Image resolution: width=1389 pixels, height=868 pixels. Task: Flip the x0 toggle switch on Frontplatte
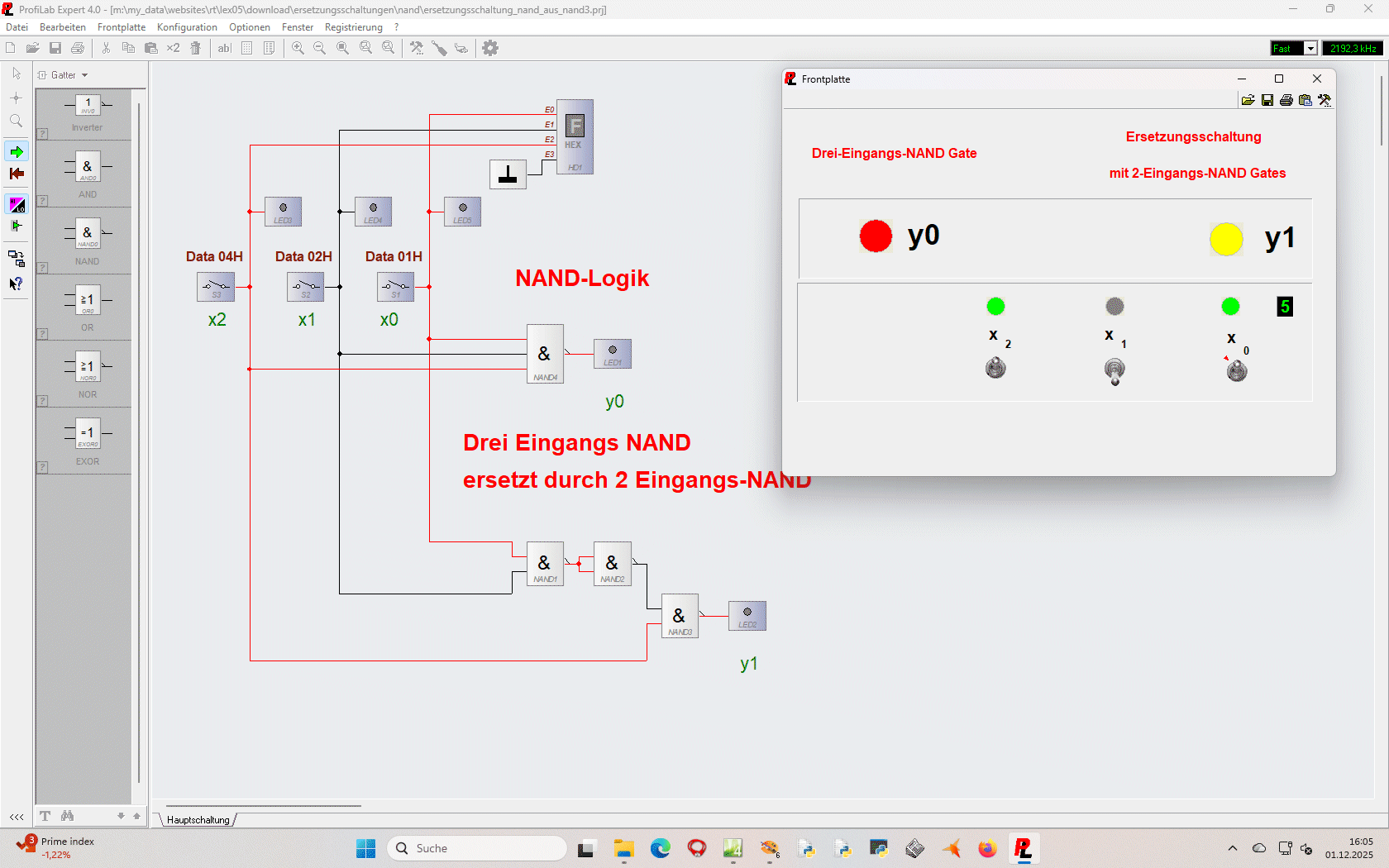click(1237, 370)
